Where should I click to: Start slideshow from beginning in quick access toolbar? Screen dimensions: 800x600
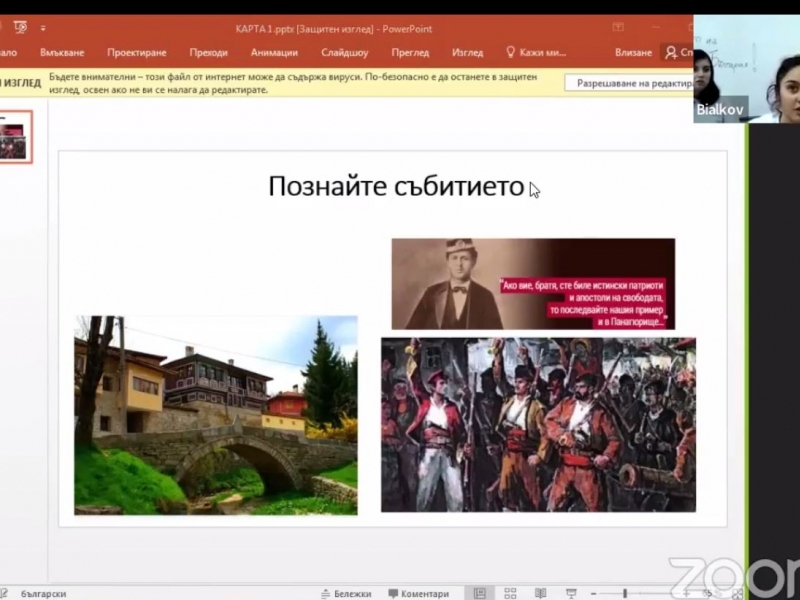pyautogui.click(x=20, y=27)
